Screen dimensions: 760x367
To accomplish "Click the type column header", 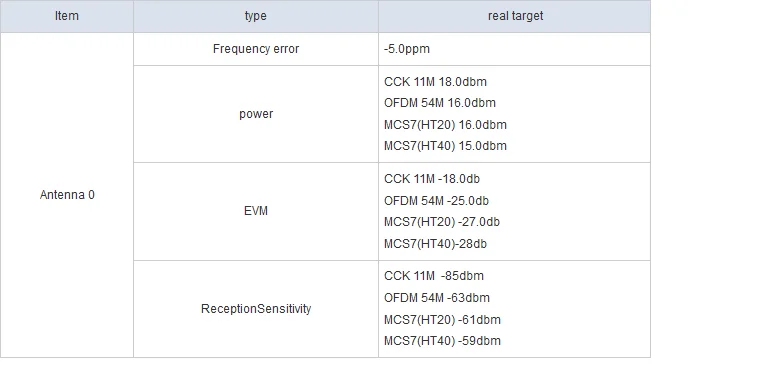I will 256,16.
